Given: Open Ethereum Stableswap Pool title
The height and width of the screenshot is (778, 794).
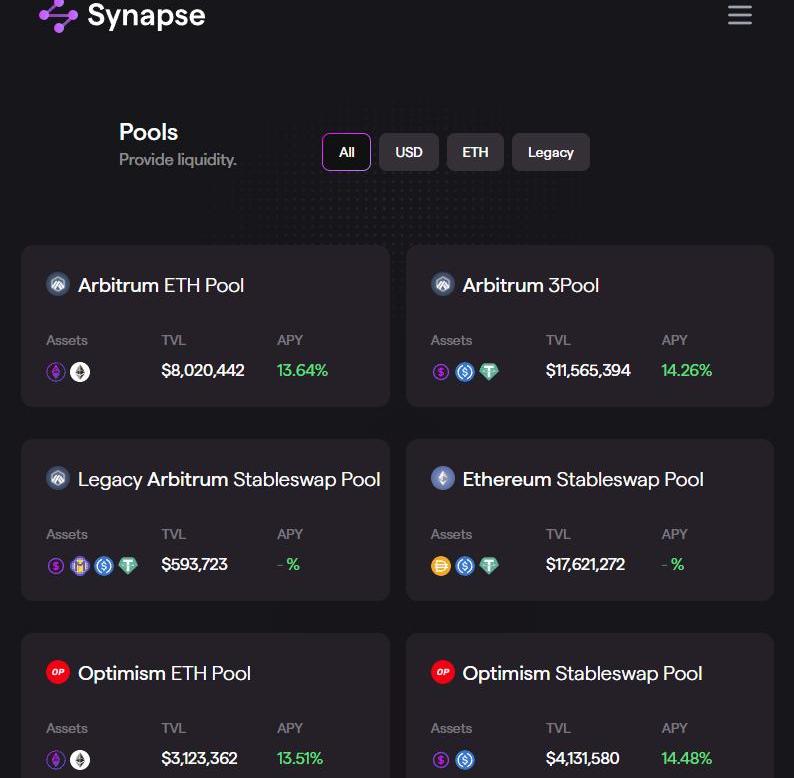Looking at the screenshot, I should tap(583, 479).
